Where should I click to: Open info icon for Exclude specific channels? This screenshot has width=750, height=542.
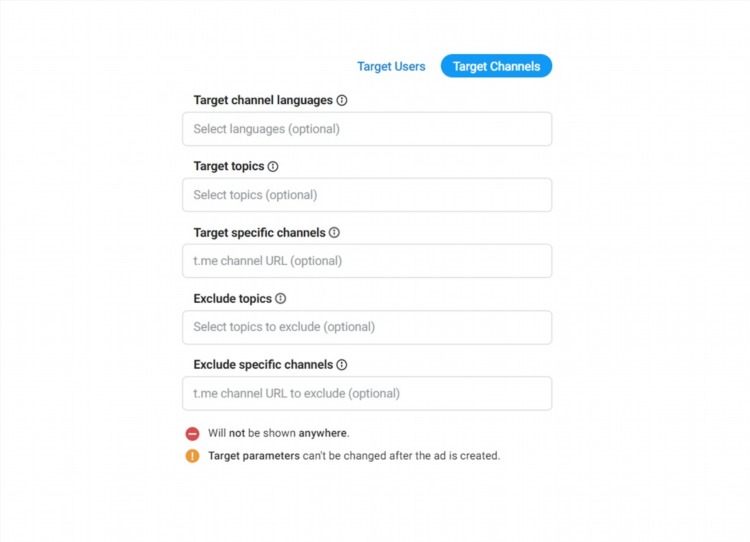click(342, 365)
